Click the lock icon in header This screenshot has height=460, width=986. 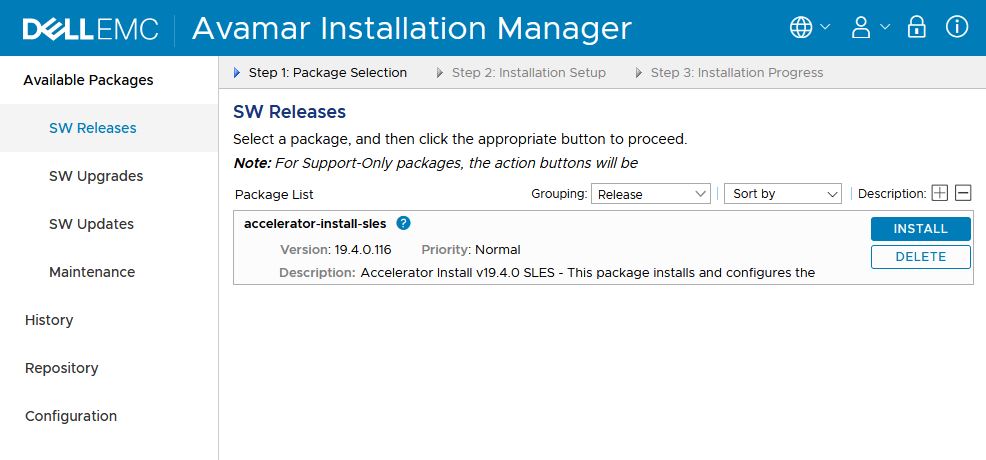[916, 28]
